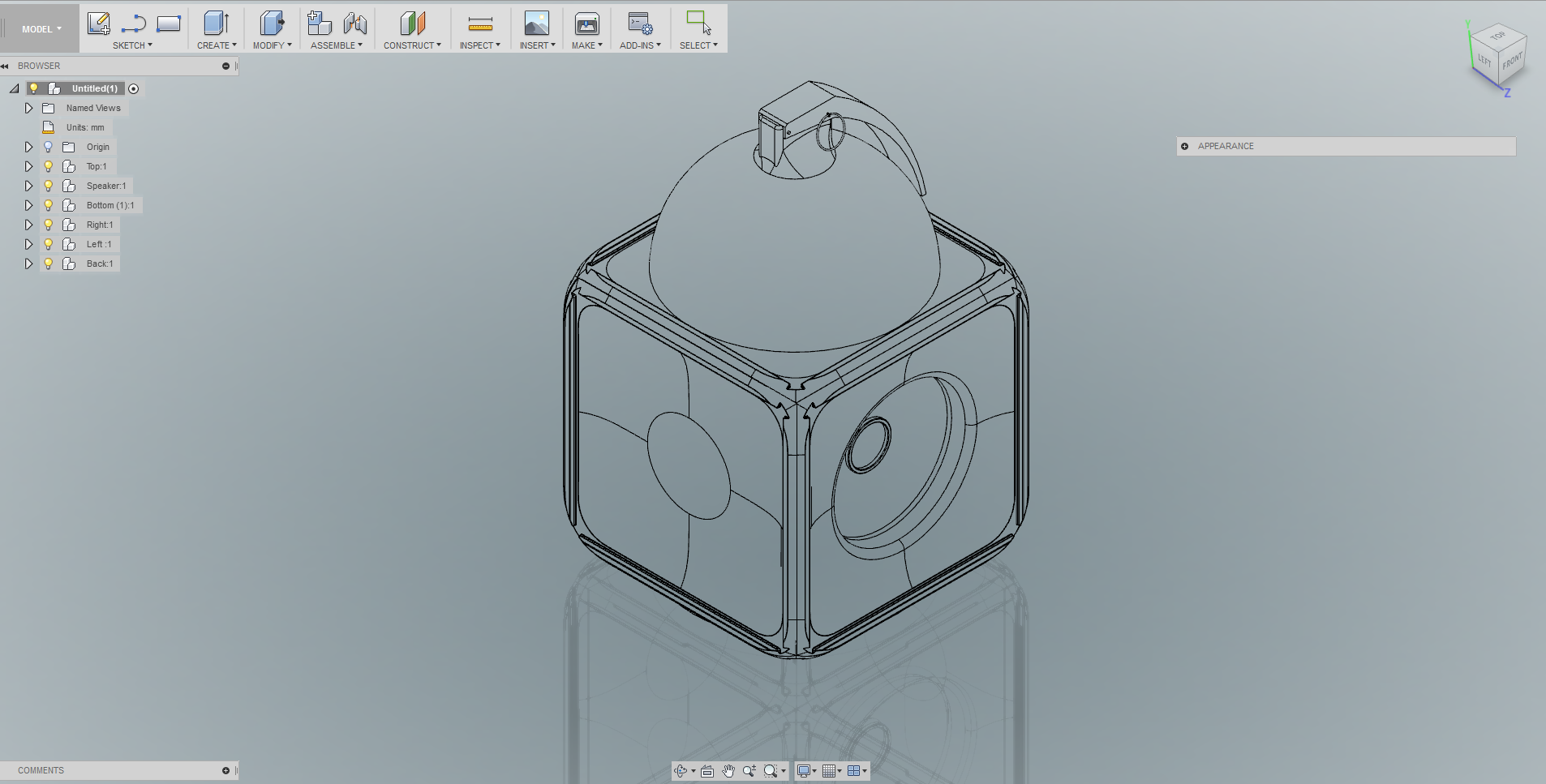
Task: Toggle visibility bulb of Right:1
Action: pos(48,225)
